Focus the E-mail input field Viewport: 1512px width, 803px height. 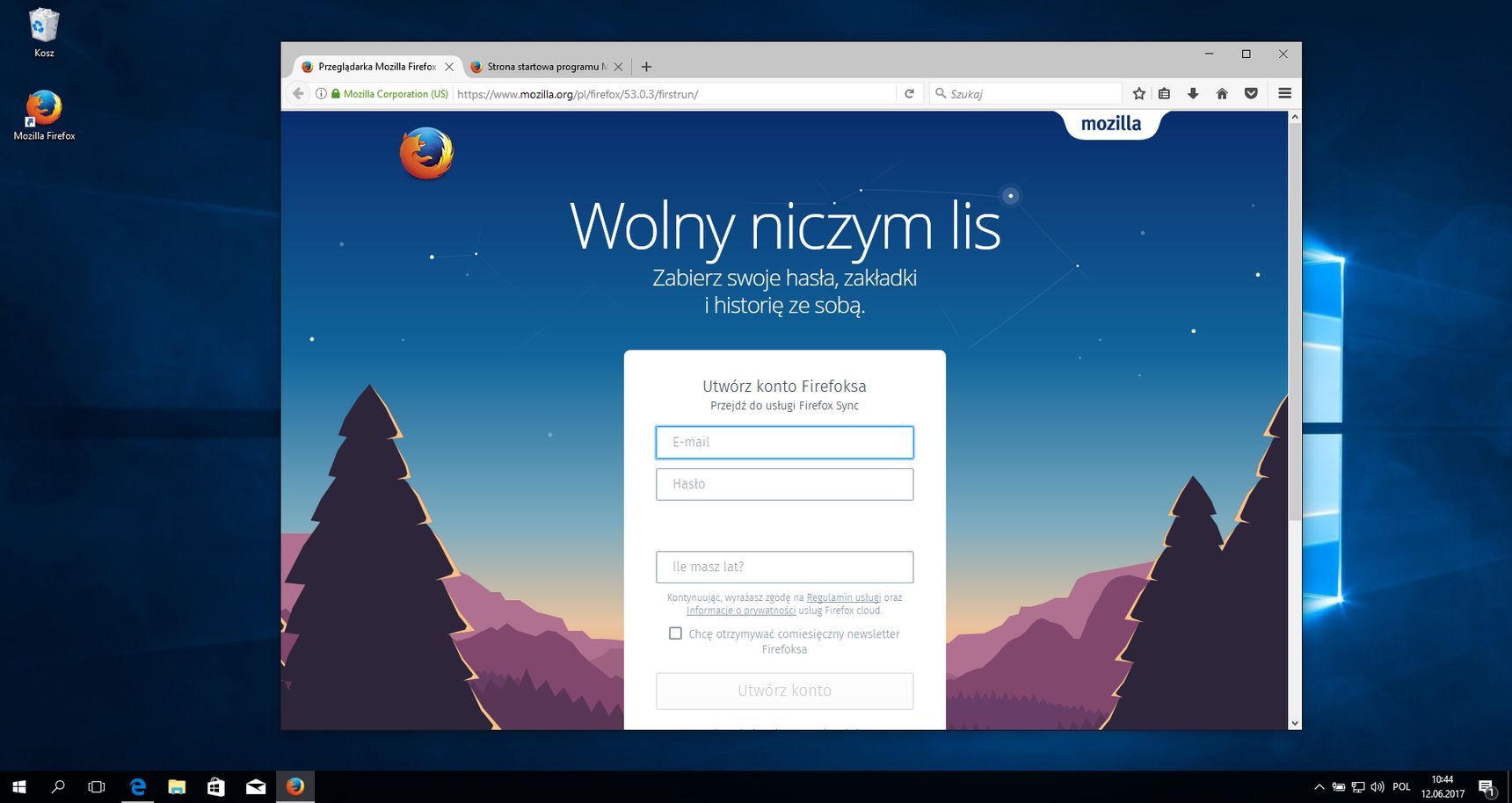784,442
